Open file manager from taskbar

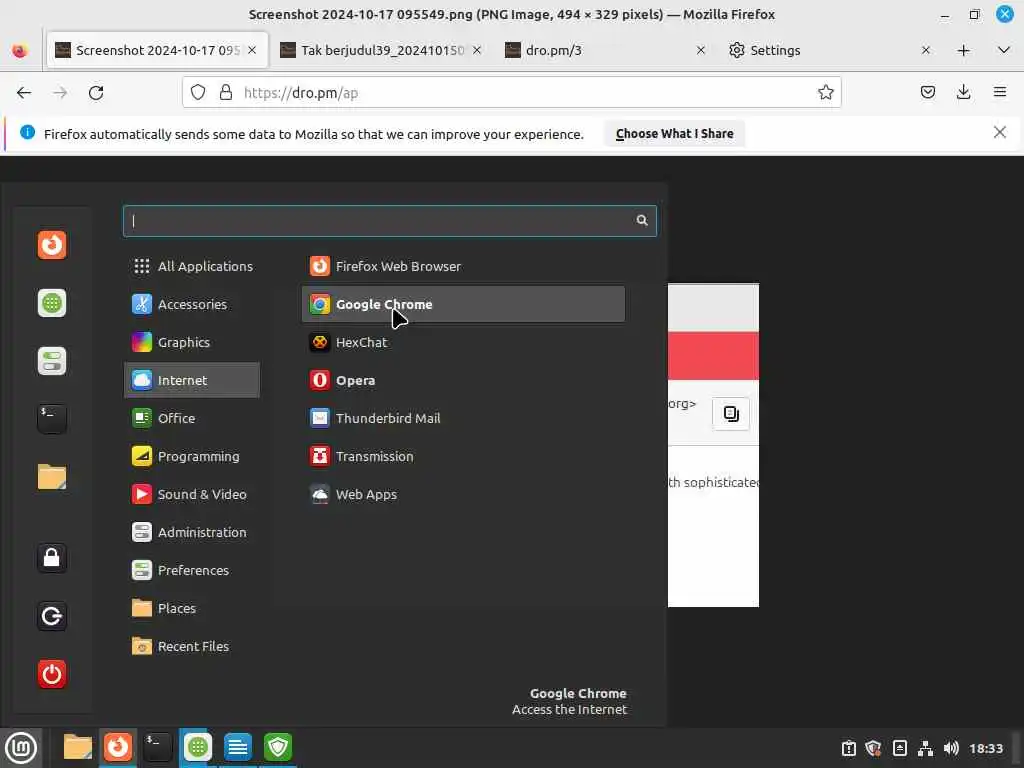click(x=78, y=747)
